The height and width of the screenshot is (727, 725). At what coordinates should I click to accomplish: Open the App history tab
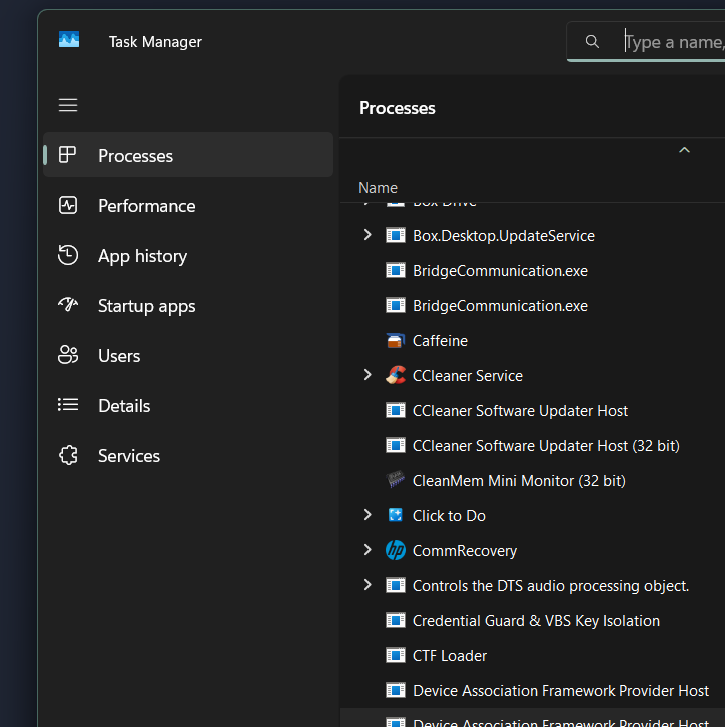[188, 255]
